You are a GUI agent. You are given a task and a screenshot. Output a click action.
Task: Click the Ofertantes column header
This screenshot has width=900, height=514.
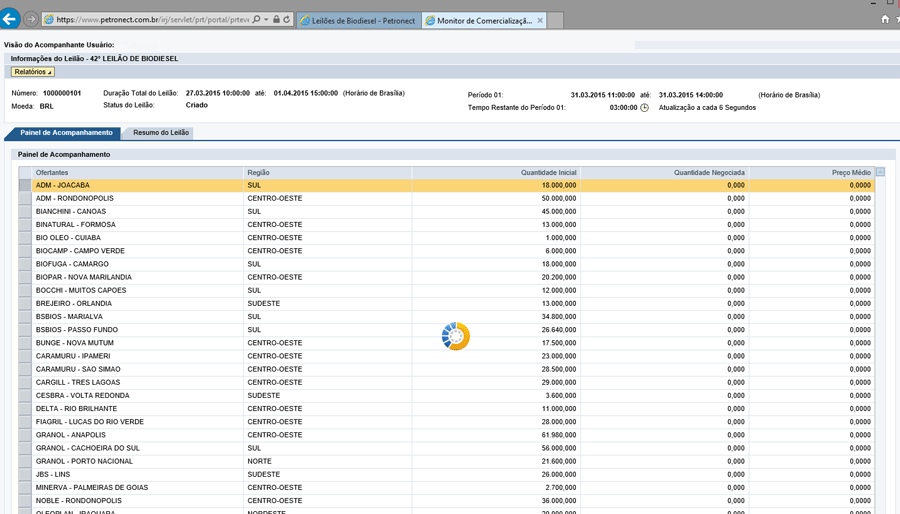point(138,173)
